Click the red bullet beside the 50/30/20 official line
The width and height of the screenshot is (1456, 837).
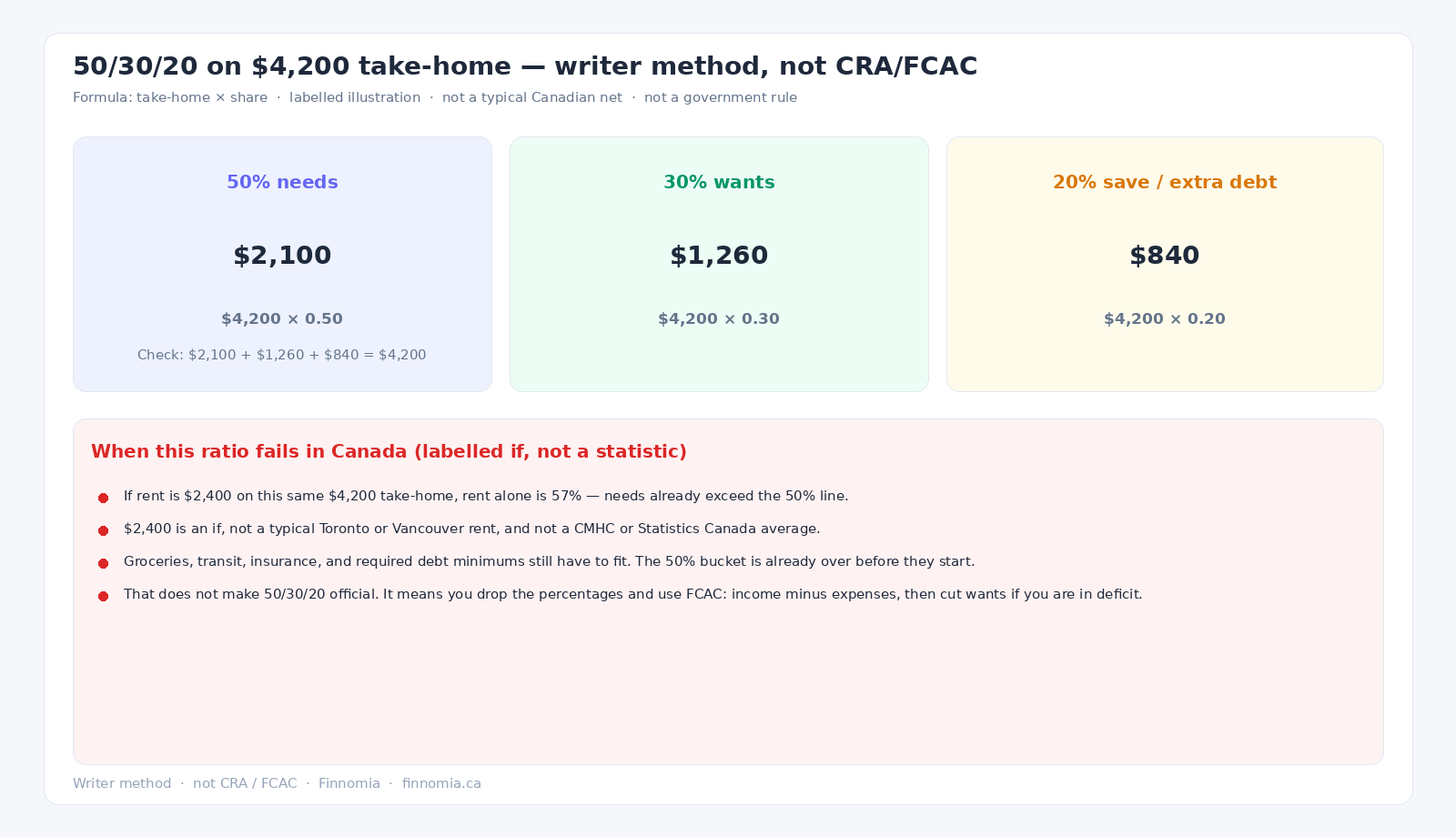pyautogui.click(x=104, y=596)
